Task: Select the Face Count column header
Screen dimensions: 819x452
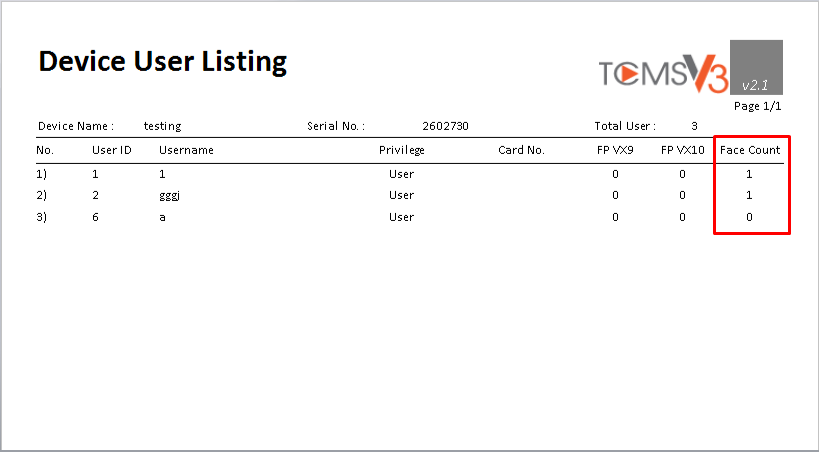Action: point(750,150)
